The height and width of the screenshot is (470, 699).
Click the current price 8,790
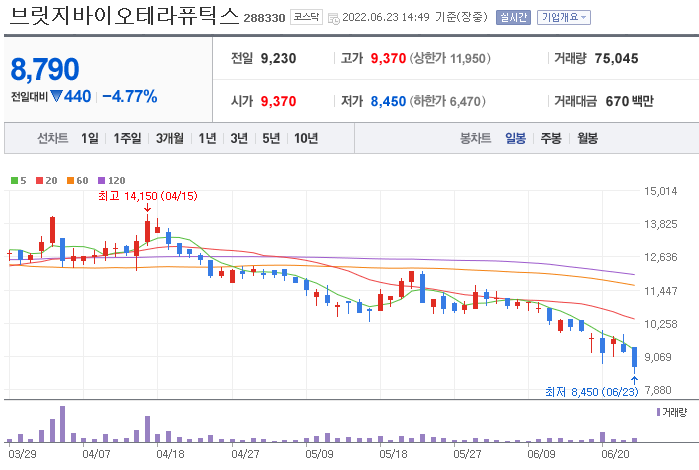45,70
